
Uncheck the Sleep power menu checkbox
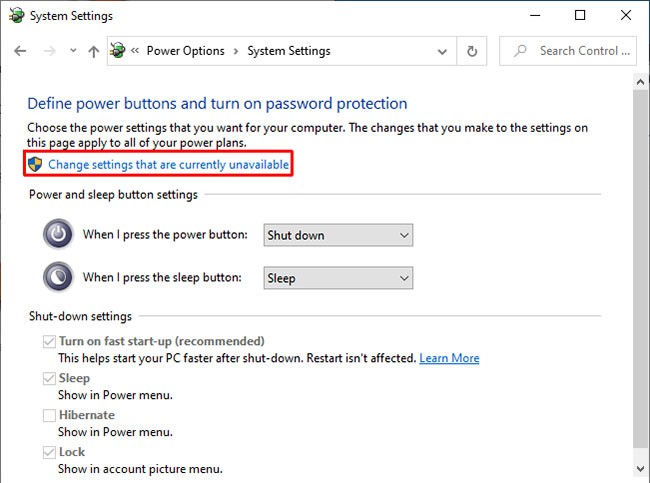(x=49, y=379)
